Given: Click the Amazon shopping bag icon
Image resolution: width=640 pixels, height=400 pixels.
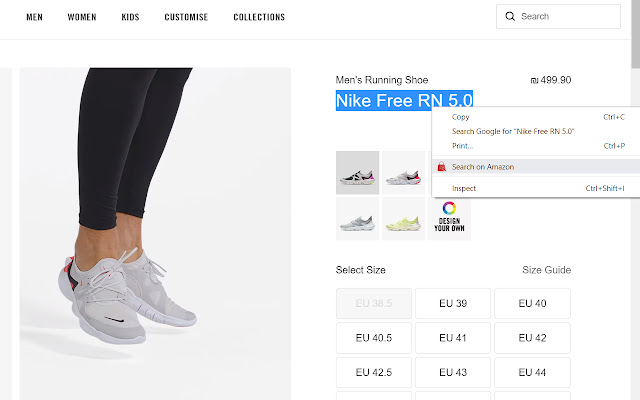Looking at the screenshot, I should (441, 167).
